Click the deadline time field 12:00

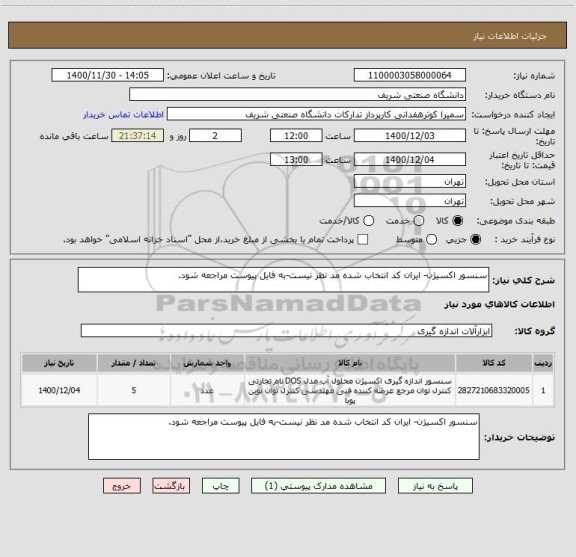[x=296, y=136]
